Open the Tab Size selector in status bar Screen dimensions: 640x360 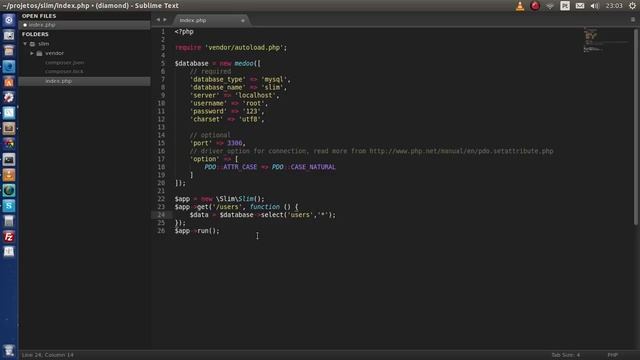(x=565, y=355)
